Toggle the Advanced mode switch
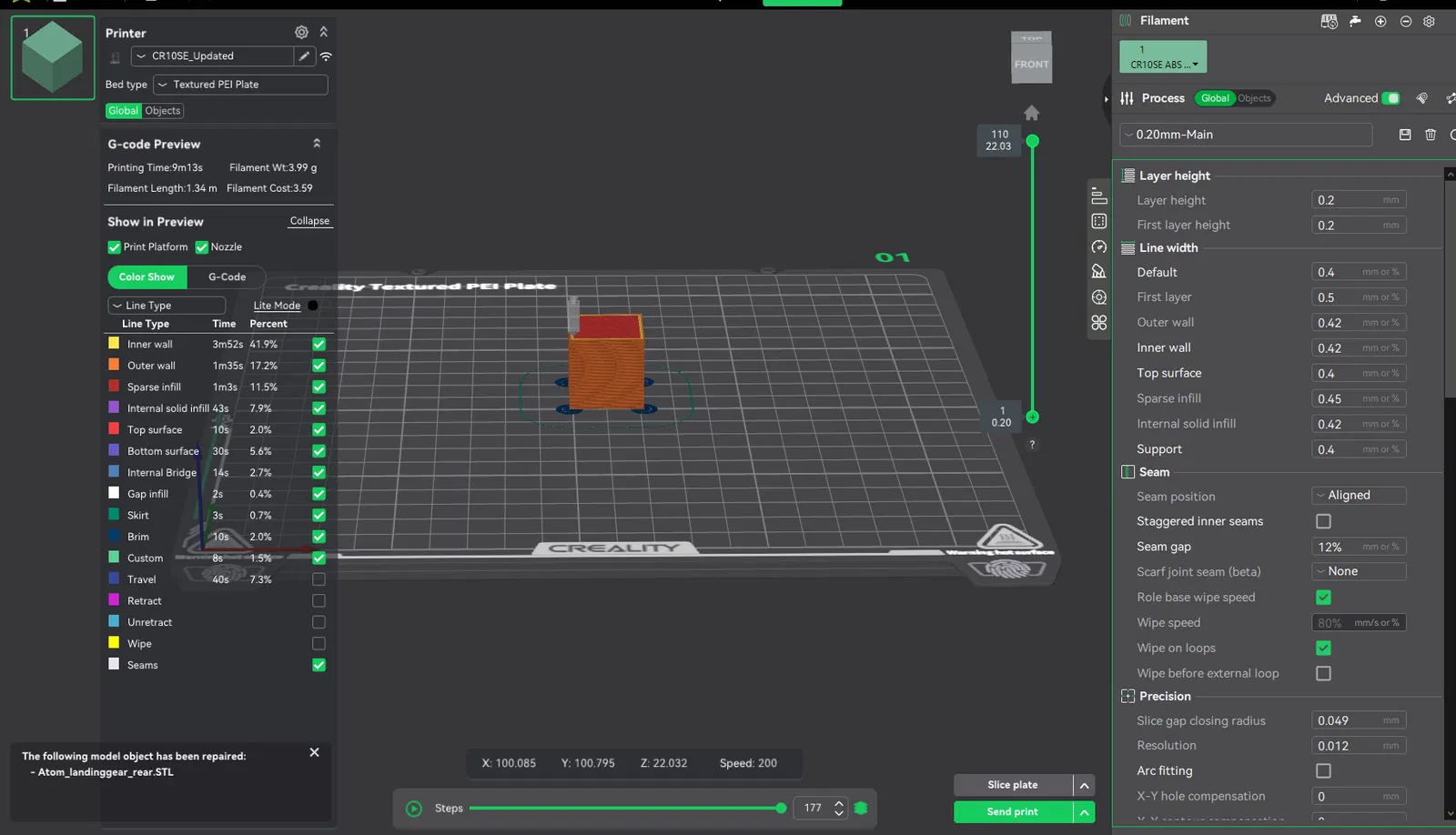This screenshot has width=1456, height=835. click(1390, 98)
